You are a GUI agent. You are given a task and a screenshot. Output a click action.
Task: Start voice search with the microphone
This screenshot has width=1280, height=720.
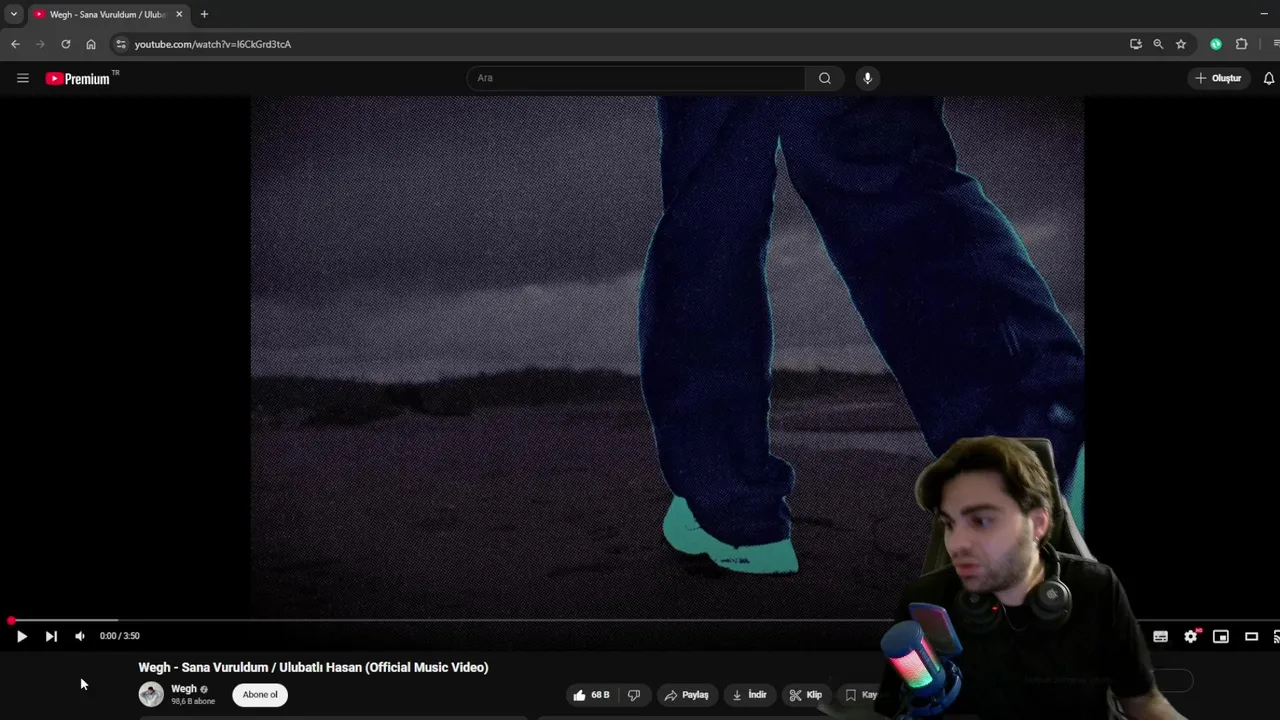[x=867, y=78]
